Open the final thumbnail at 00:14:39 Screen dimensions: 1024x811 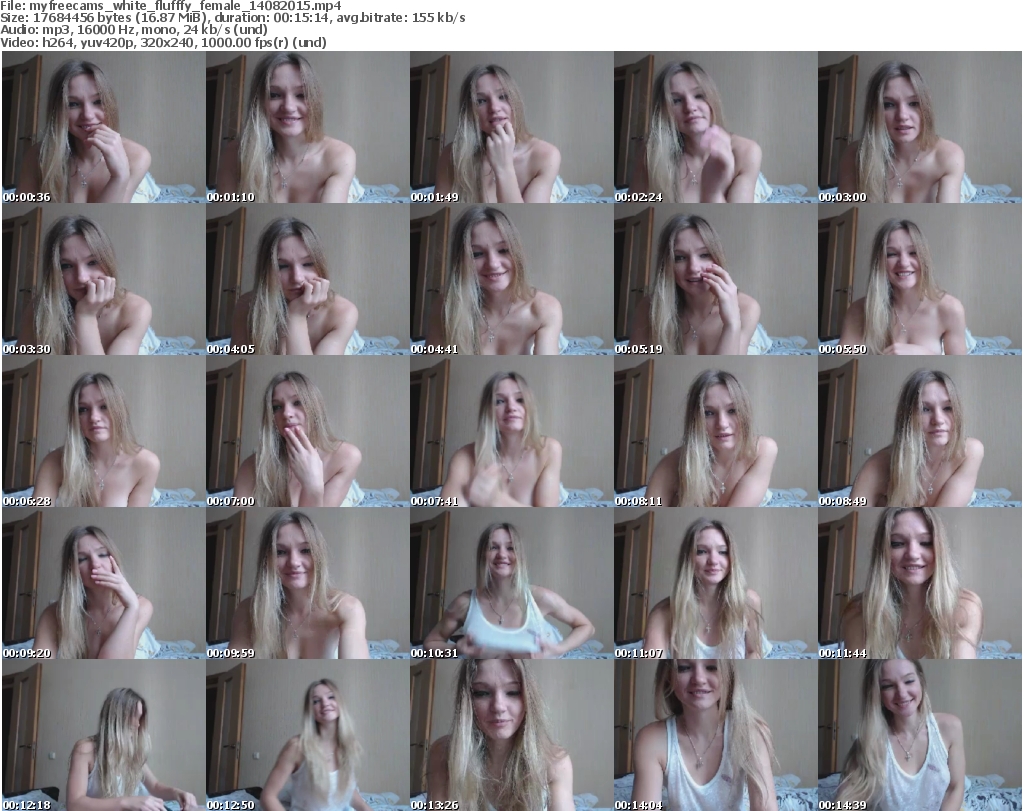pos(920,735)
